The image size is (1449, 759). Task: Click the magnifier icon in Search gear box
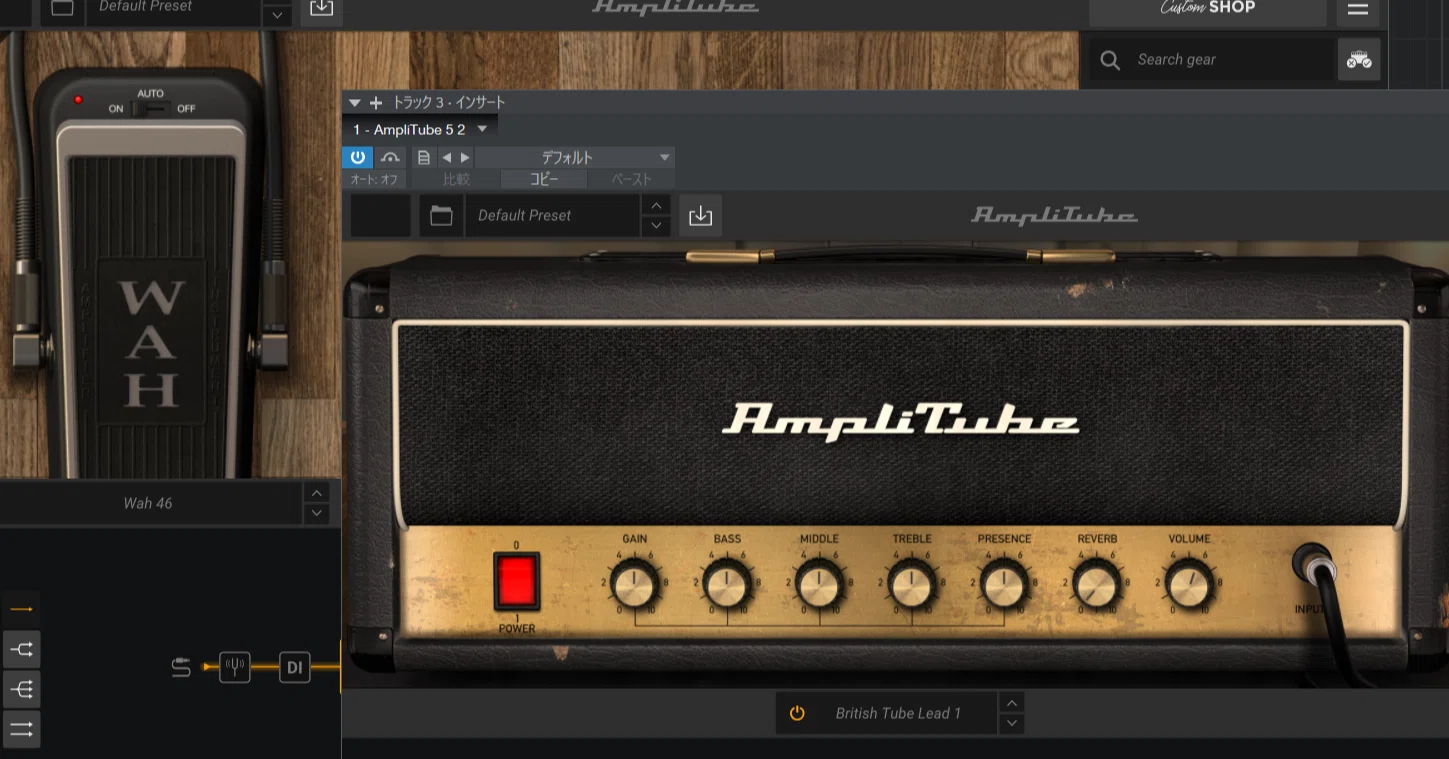click(1110, 60)
